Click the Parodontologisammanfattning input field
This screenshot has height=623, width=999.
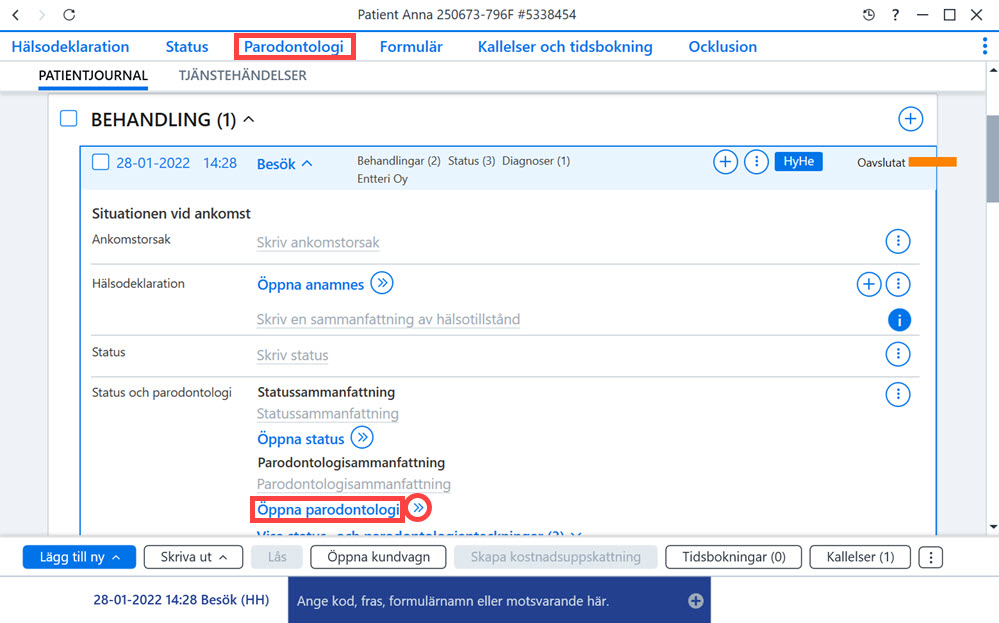tap(354, 483)
